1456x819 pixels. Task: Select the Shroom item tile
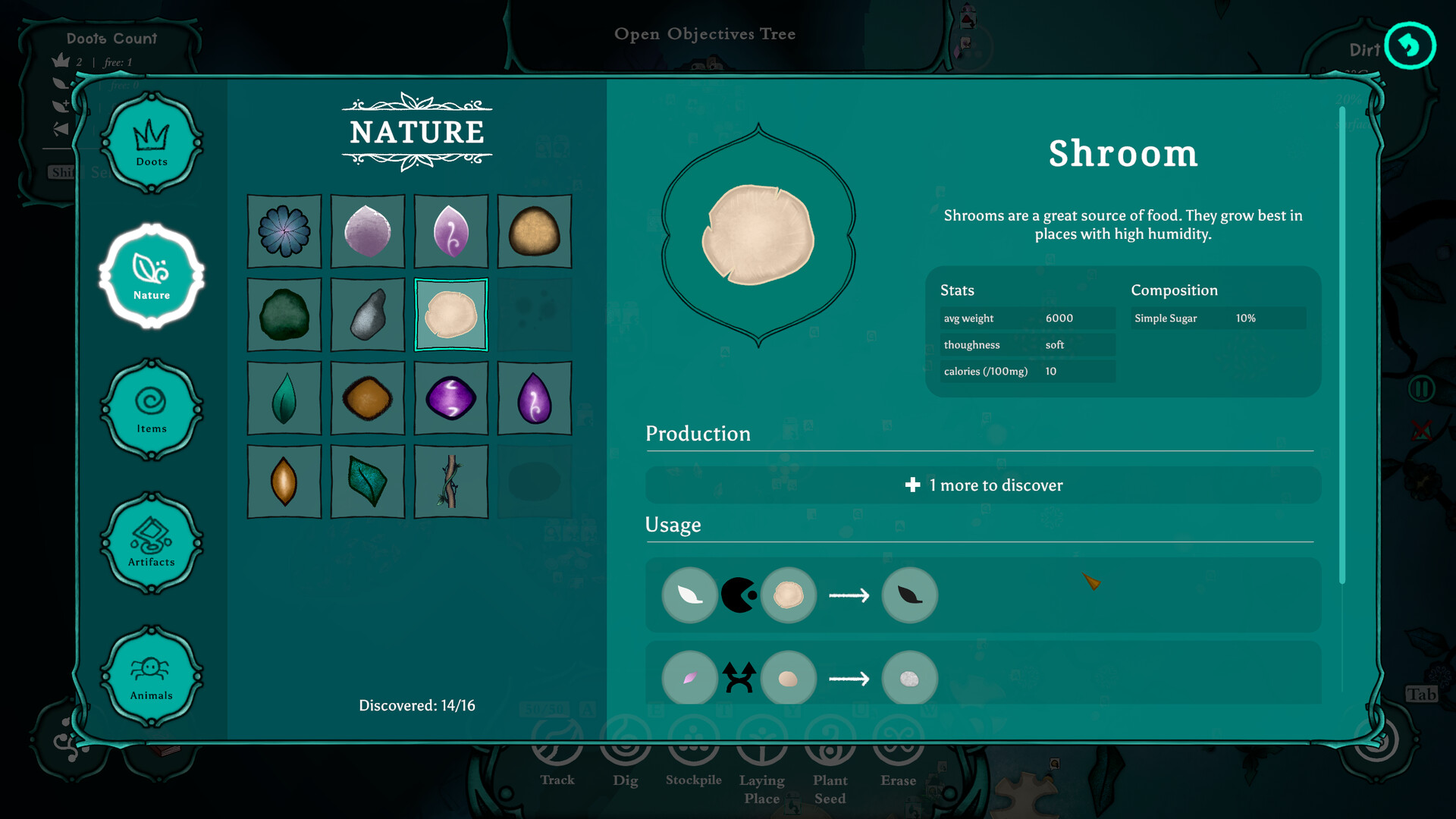click(451, 315)
